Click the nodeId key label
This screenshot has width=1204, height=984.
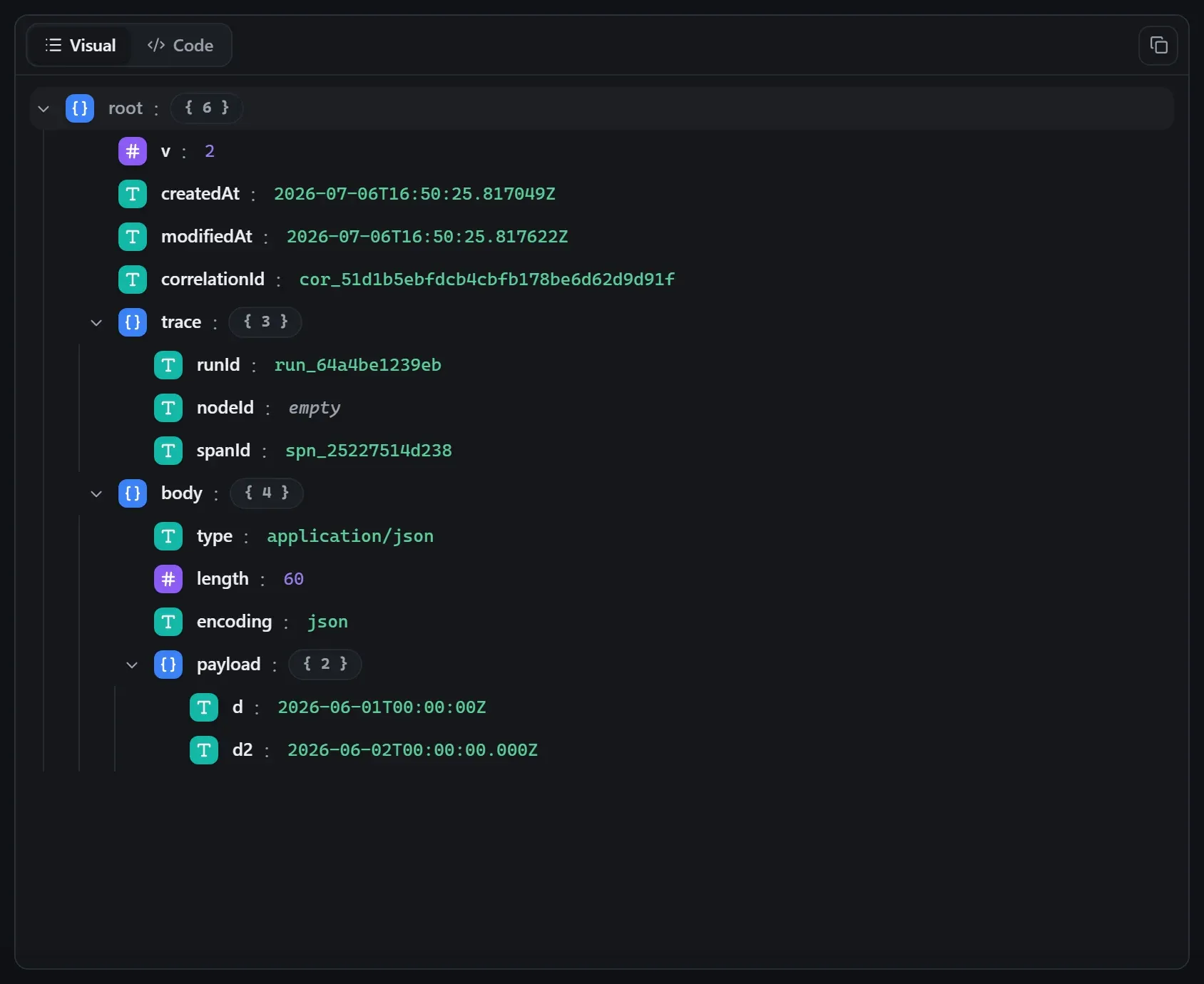point(225,408)
